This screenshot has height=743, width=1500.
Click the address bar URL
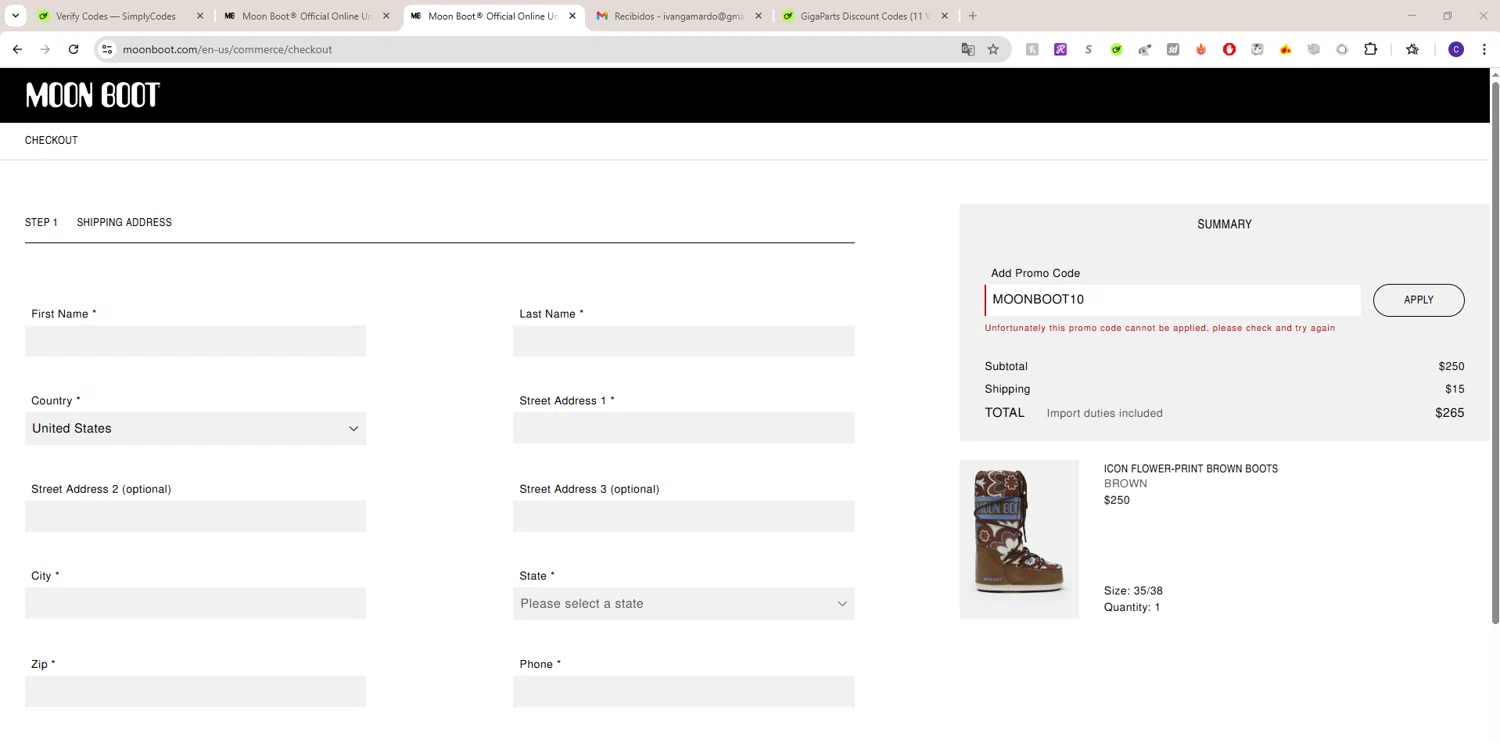227,49
